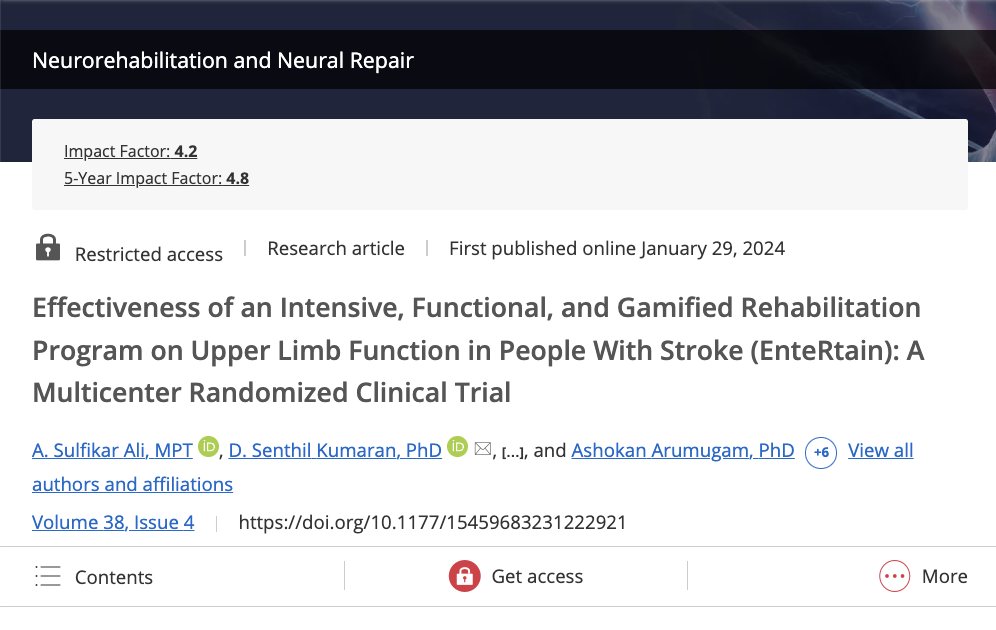Screen dimensions: 996x630
Task: View all authors and affiliations
Action: 473,467
